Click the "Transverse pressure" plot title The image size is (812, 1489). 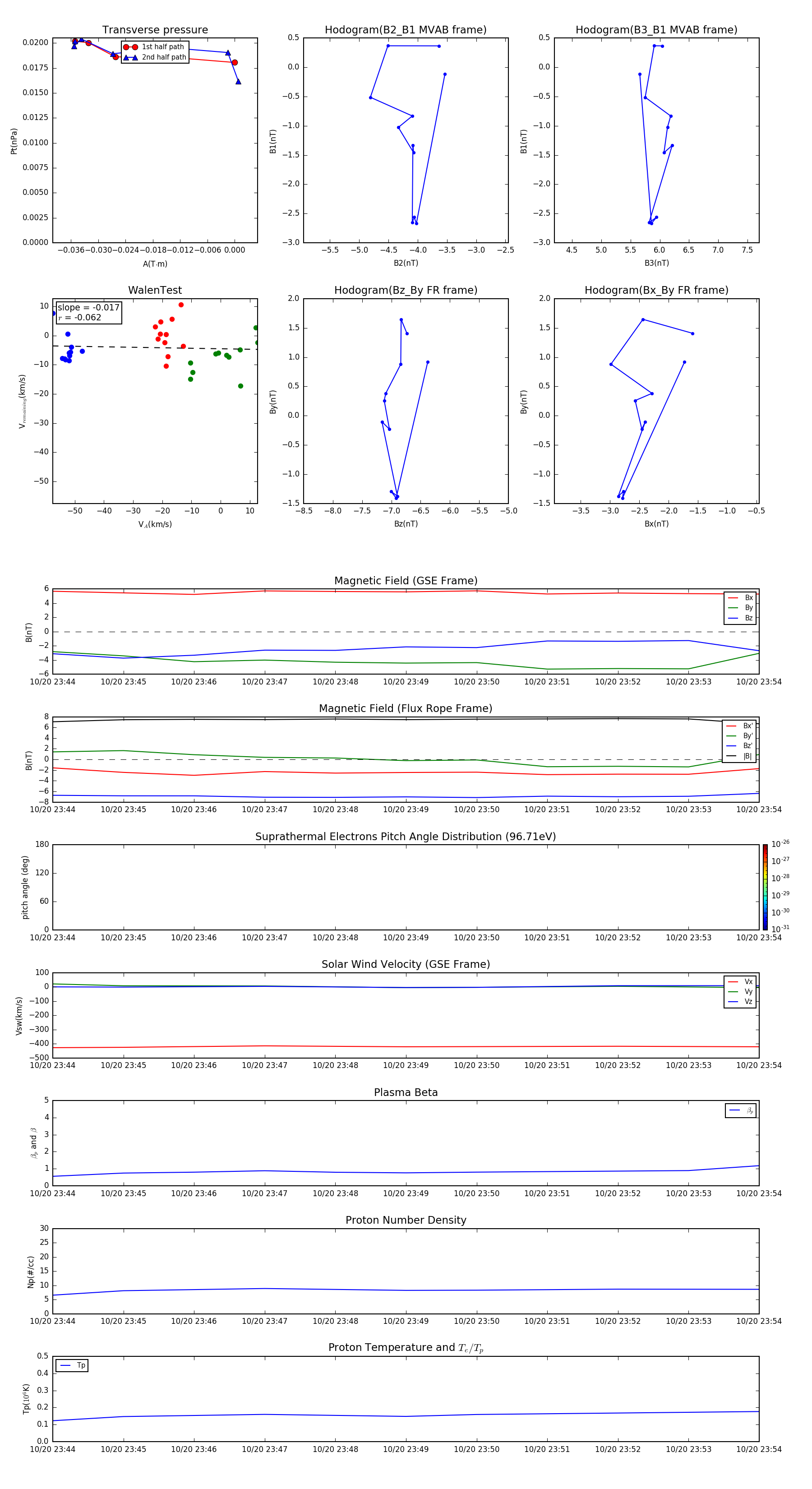155,29
